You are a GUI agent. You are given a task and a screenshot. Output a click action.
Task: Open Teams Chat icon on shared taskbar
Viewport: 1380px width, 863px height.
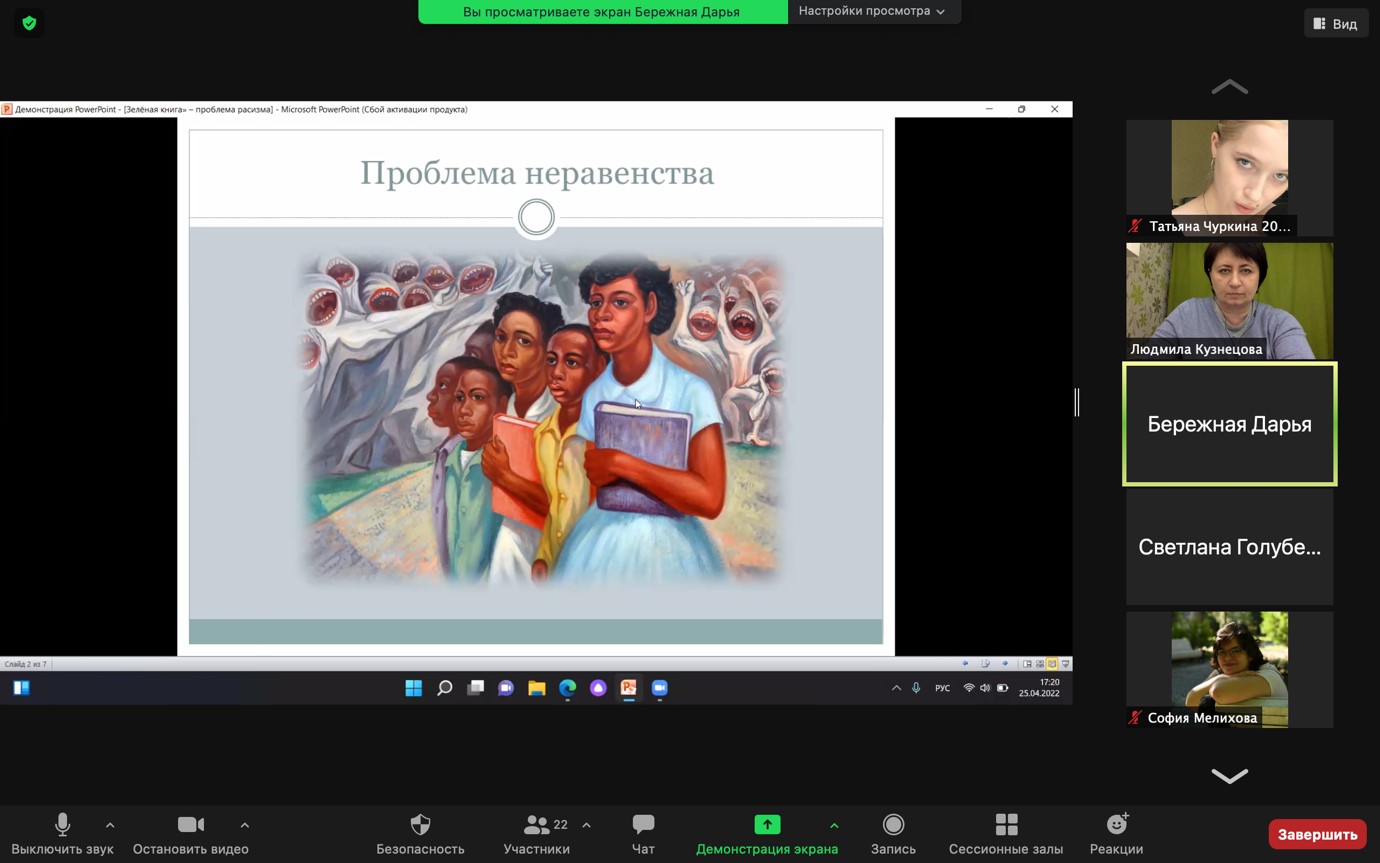[x=506, y=688]
